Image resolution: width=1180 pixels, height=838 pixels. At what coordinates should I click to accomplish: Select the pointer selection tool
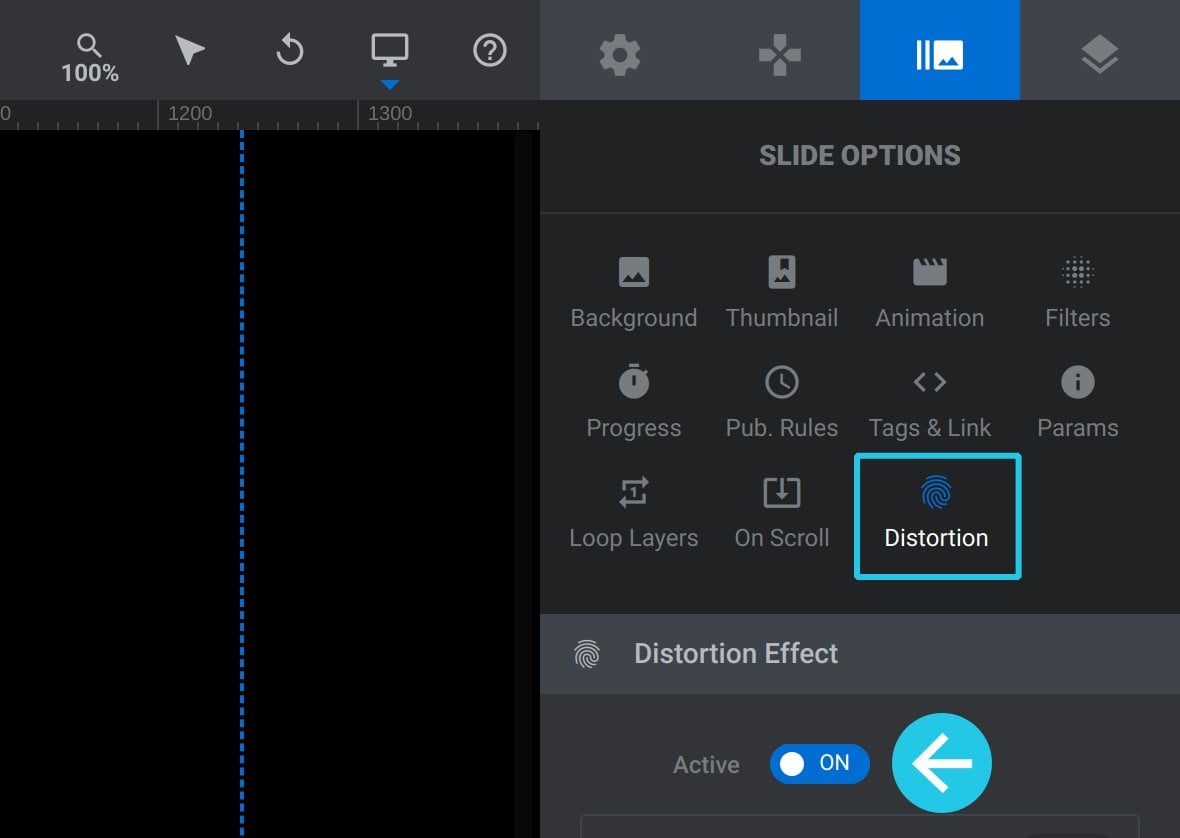189,50
